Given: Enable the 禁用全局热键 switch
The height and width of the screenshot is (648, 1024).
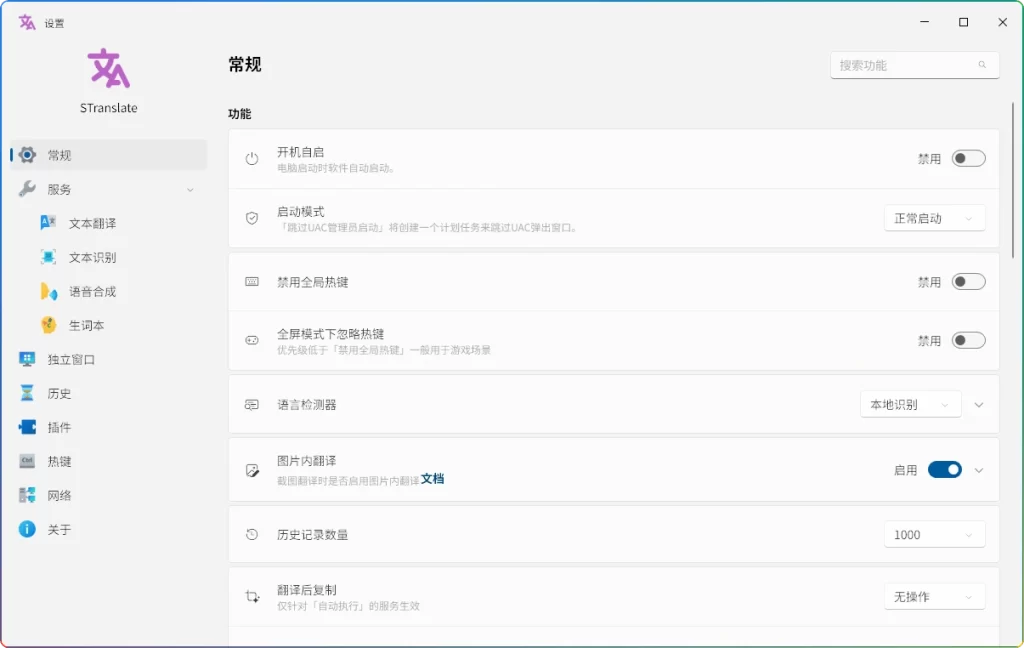Looking at the screenshot, I should tap(967, 283).
